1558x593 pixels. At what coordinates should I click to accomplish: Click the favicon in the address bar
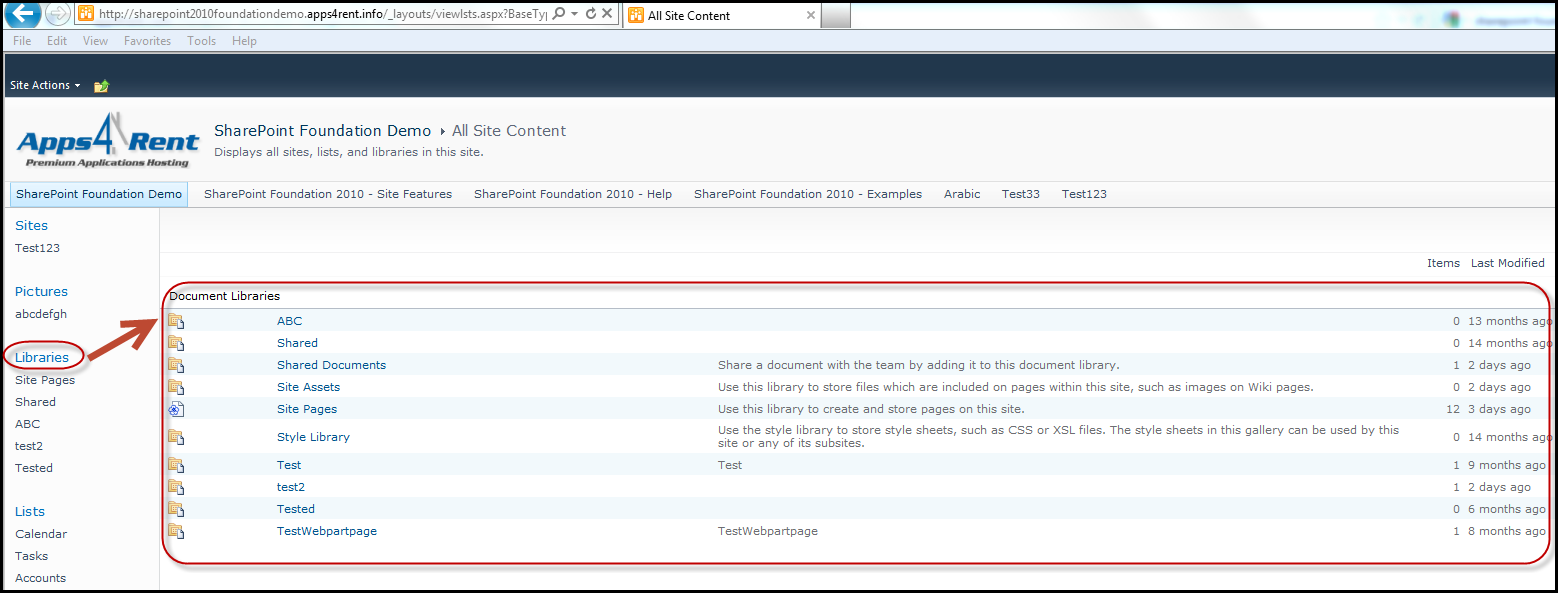click(86, 14)
